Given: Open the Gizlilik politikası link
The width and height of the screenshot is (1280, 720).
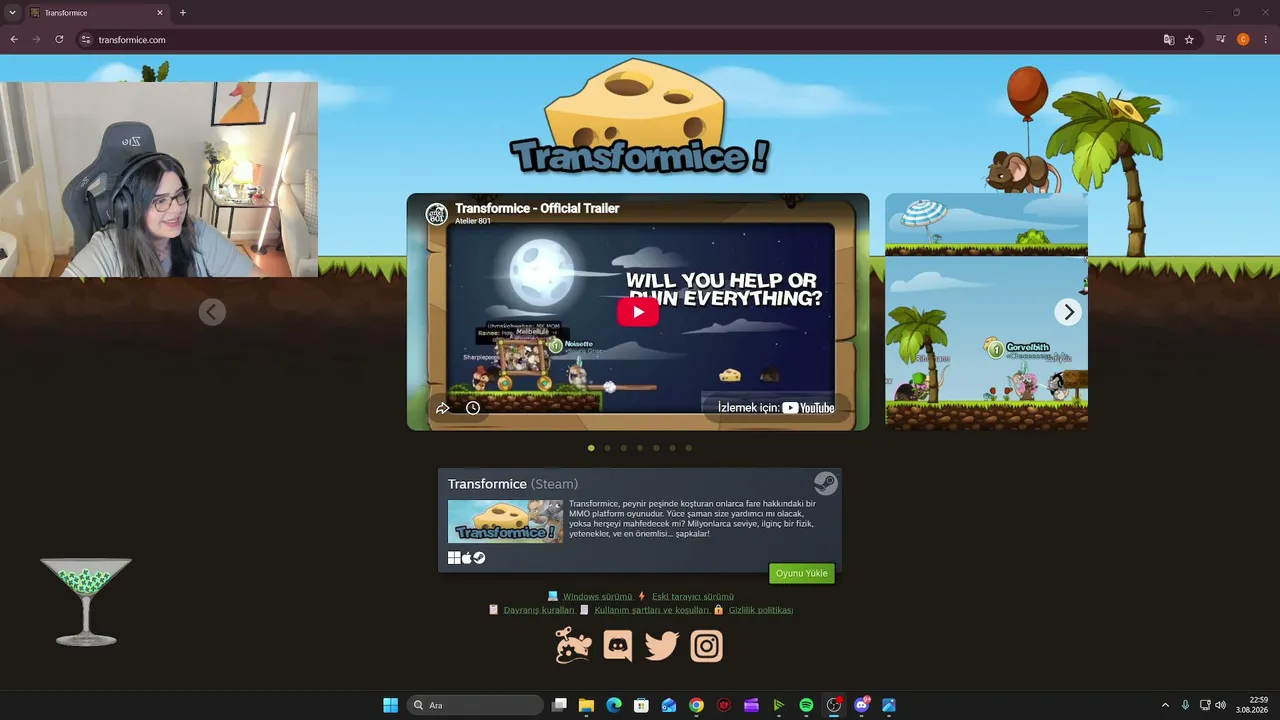Looking at the screenshot, I should 761,610.
